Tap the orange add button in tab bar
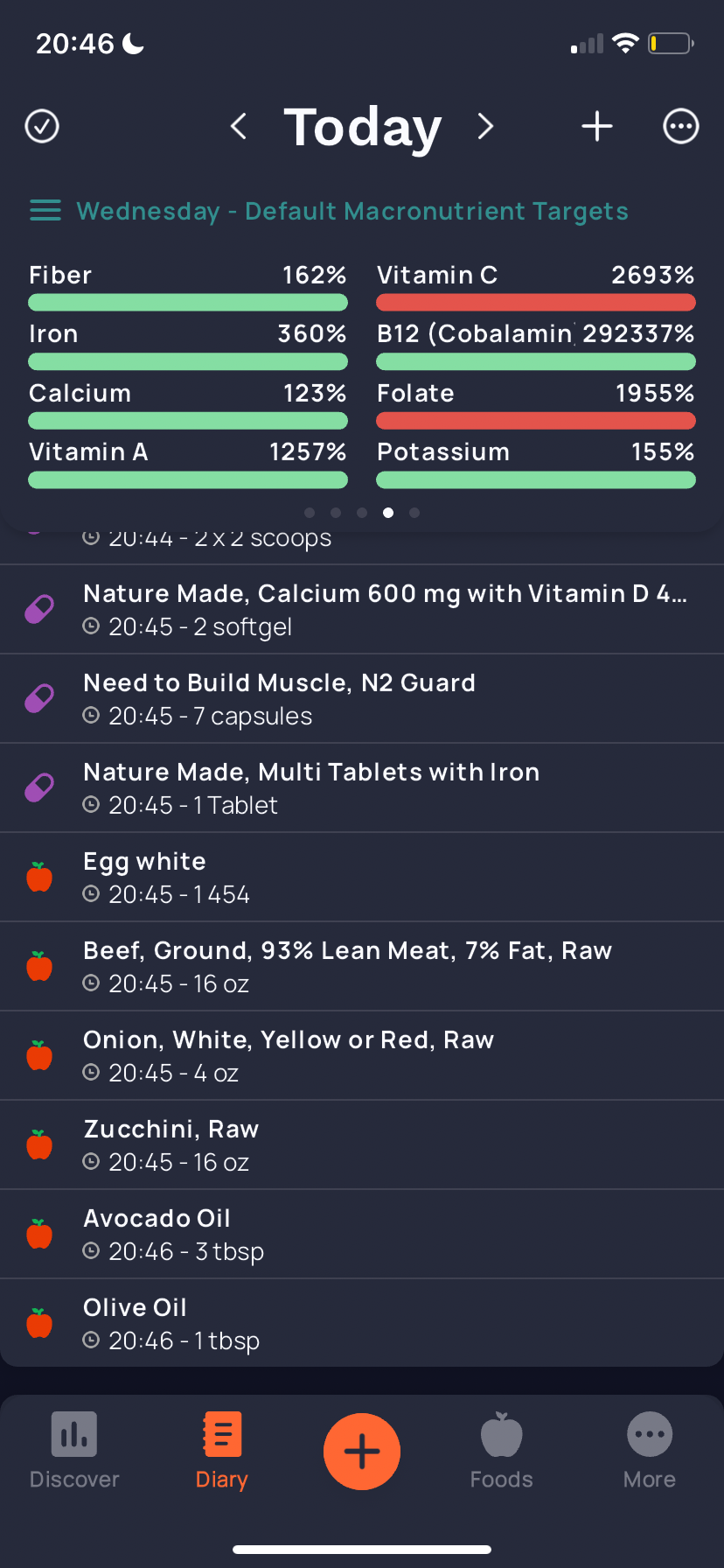The width and height of the screenshot is (724, 1568). point(362,1452)
